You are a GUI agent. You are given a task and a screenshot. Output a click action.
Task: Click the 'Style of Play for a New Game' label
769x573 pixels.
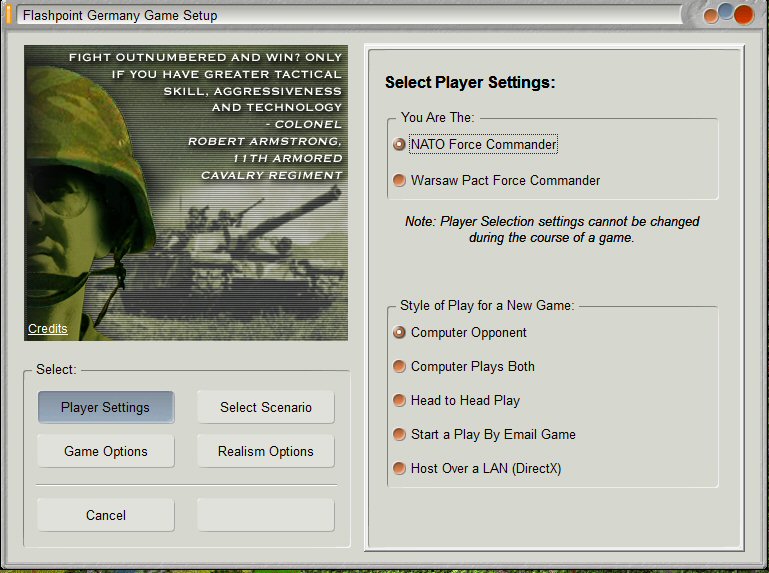[487, 305]
